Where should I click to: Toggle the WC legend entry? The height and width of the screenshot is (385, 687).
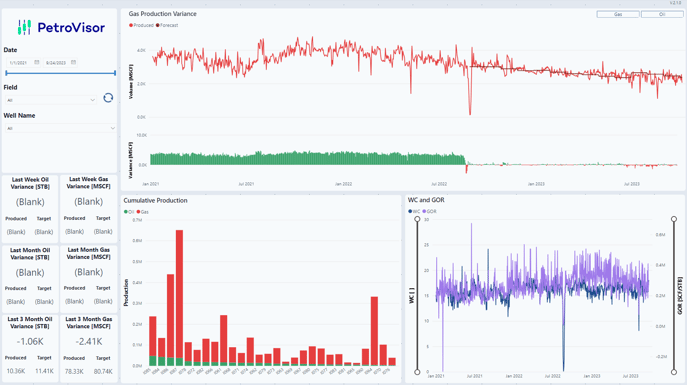click(414, 212)
